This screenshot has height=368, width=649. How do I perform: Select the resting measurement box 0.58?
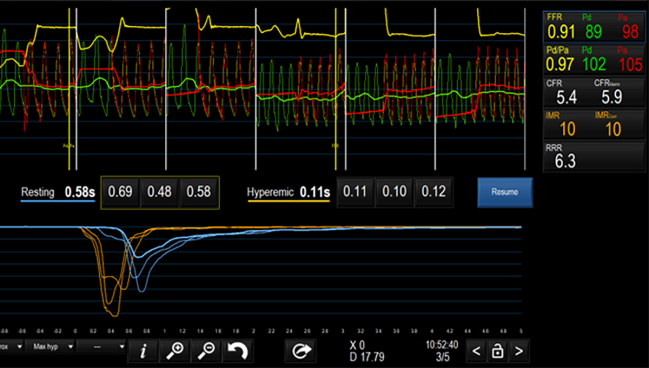pos(199,192)
